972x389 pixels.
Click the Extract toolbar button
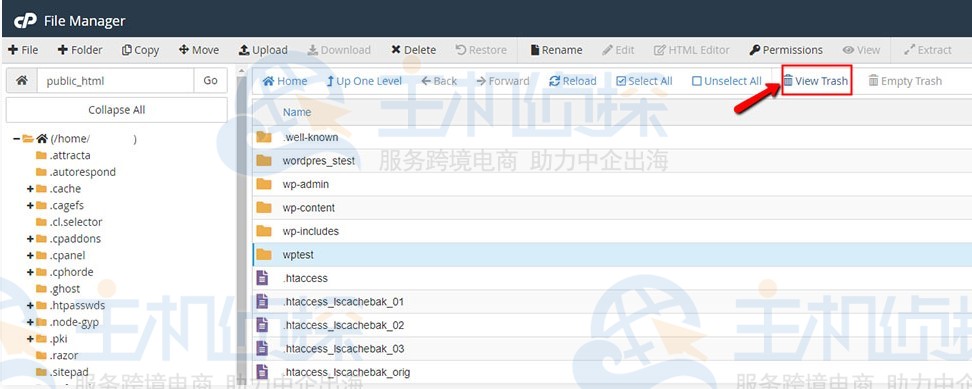point(928,50)
